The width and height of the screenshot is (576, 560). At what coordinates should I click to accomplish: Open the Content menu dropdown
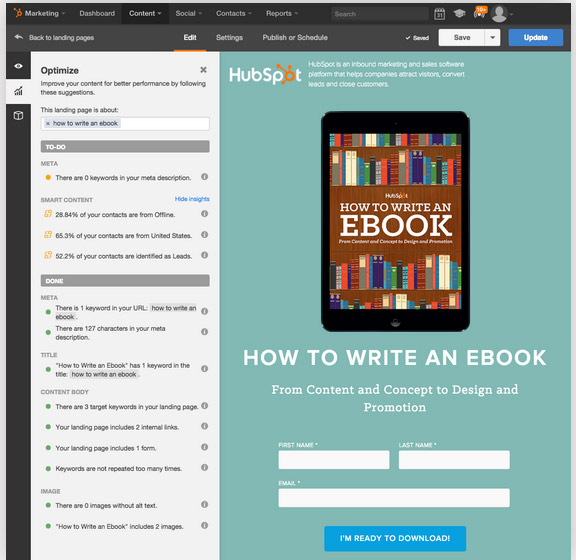click(145, 14)
